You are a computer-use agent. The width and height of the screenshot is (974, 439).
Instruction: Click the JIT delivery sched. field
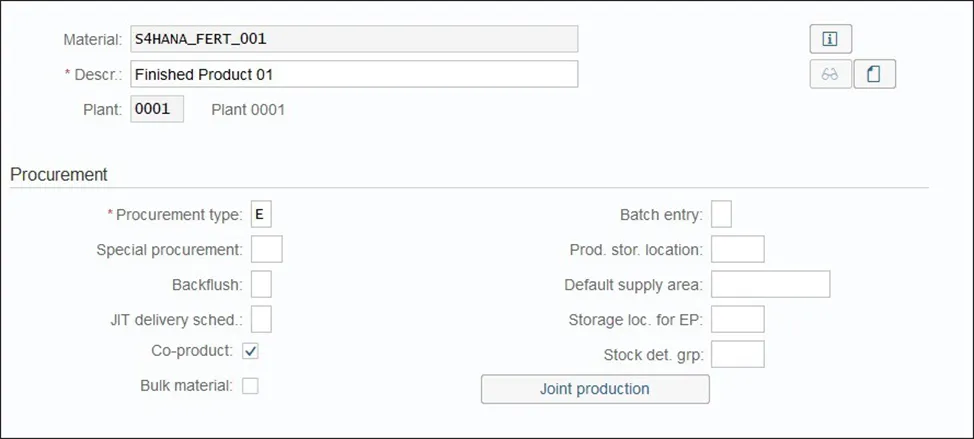click(261, 319)
